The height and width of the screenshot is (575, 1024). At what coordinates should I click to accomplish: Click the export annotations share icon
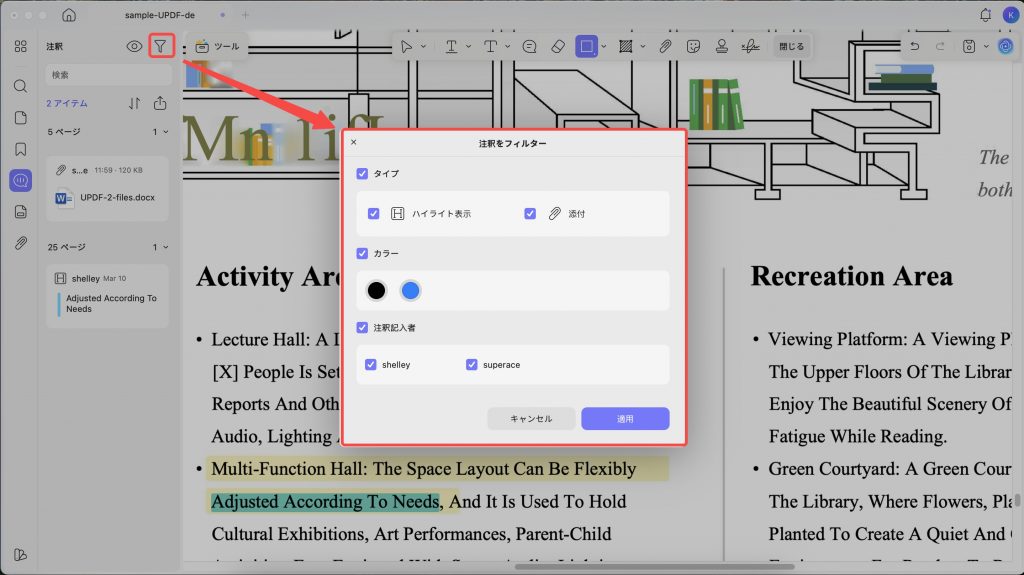click(x=160, y=103)
